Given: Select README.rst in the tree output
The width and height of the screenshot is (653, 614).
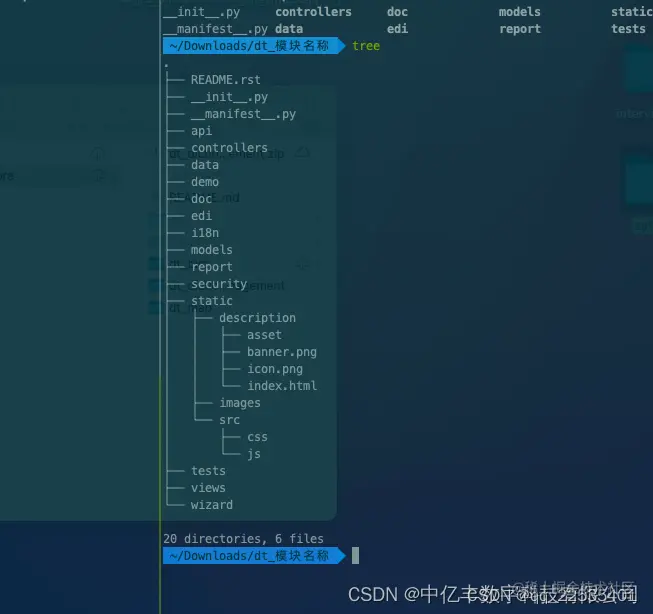Looking at the screenshot, I should 225,80.
